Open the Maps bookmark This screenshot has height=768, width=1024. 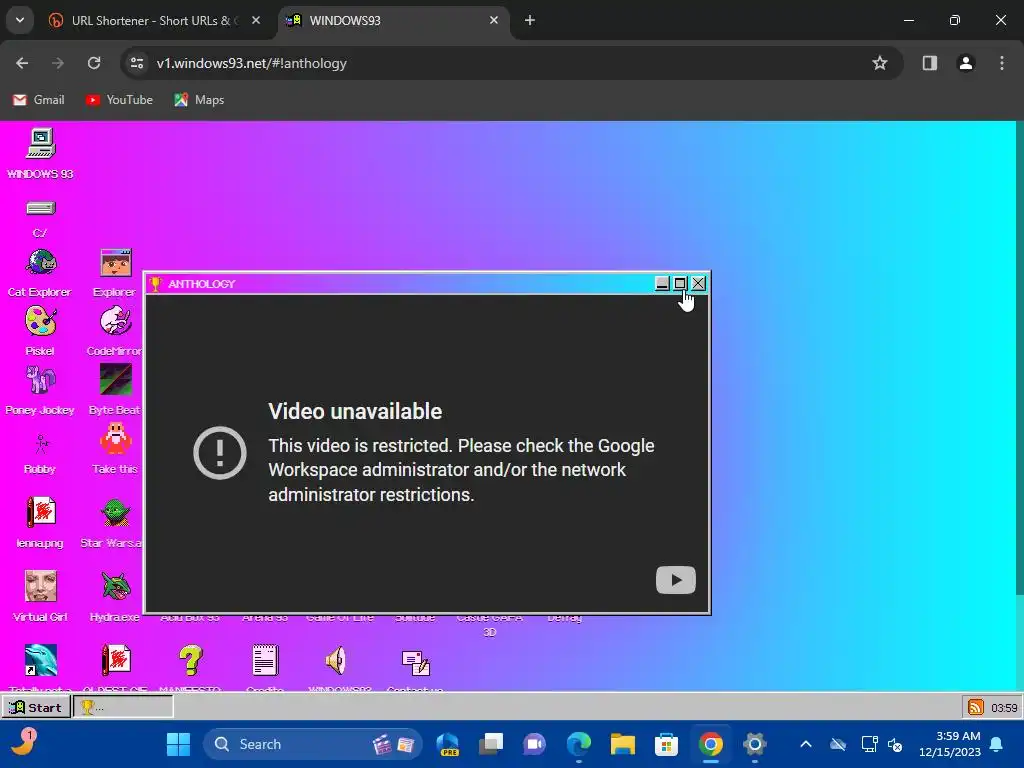coord(199,100)
